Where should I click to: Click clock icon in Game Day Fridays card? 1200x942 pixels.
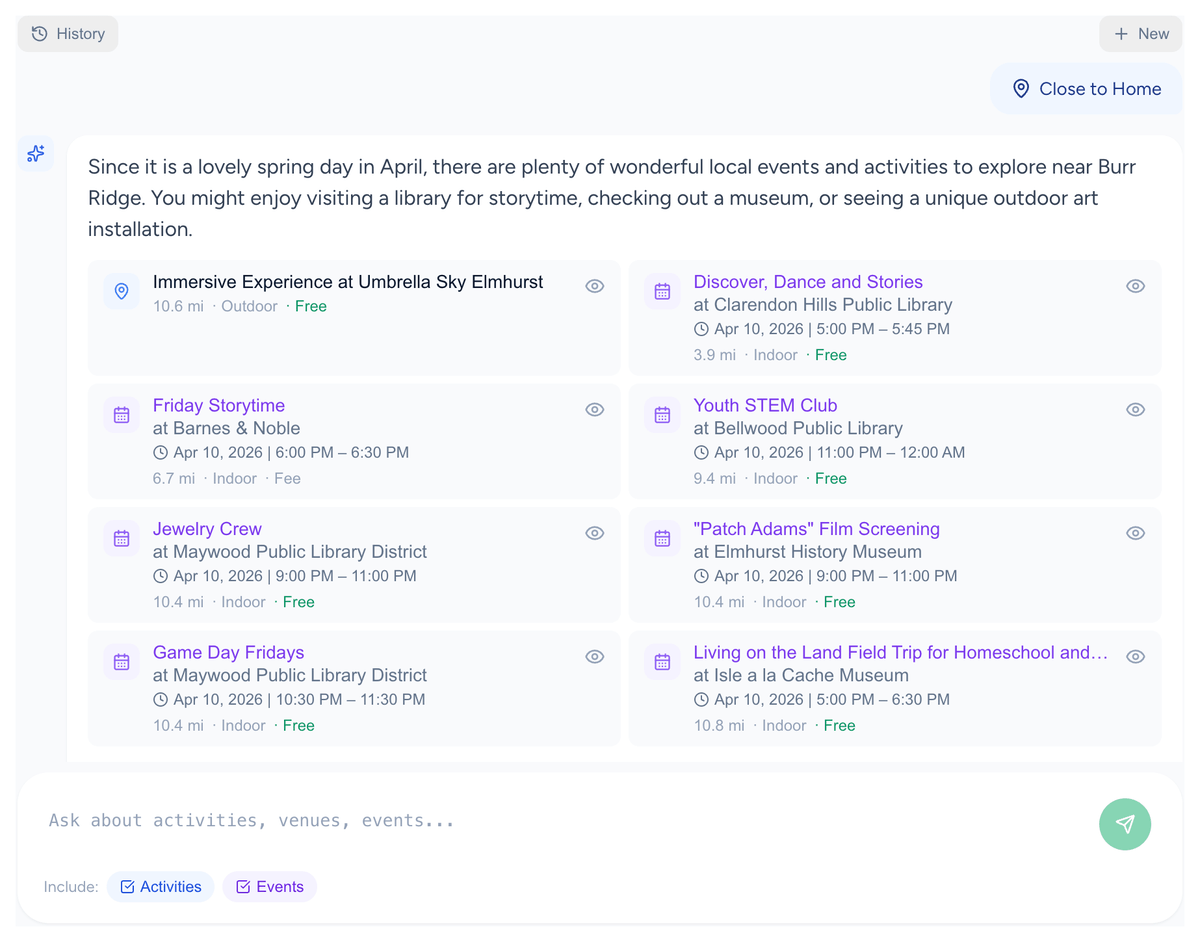coord(160,700)
